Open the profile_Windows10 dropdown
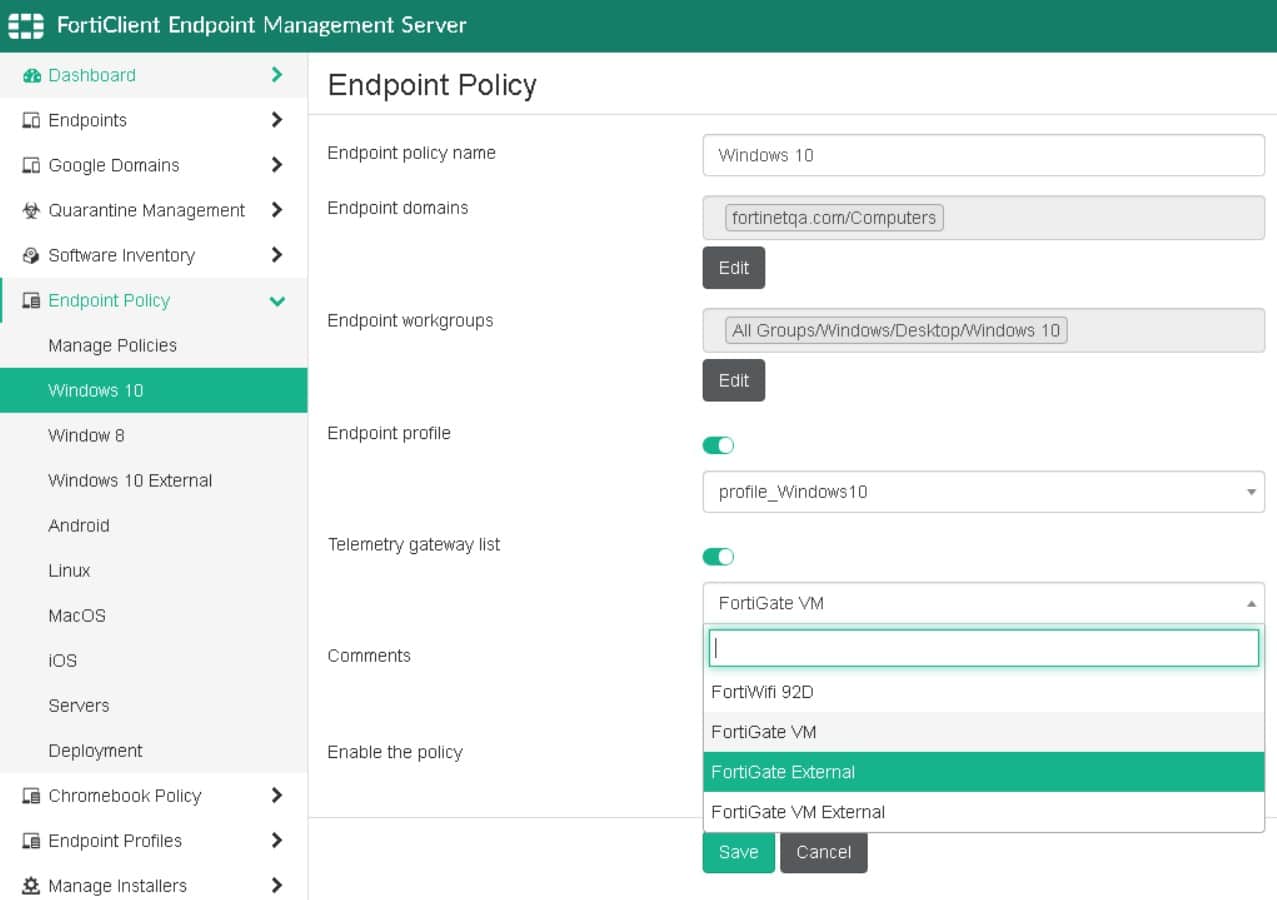Image resolution: width=1277 pixels, height=900 pixels. click(983, 491)
